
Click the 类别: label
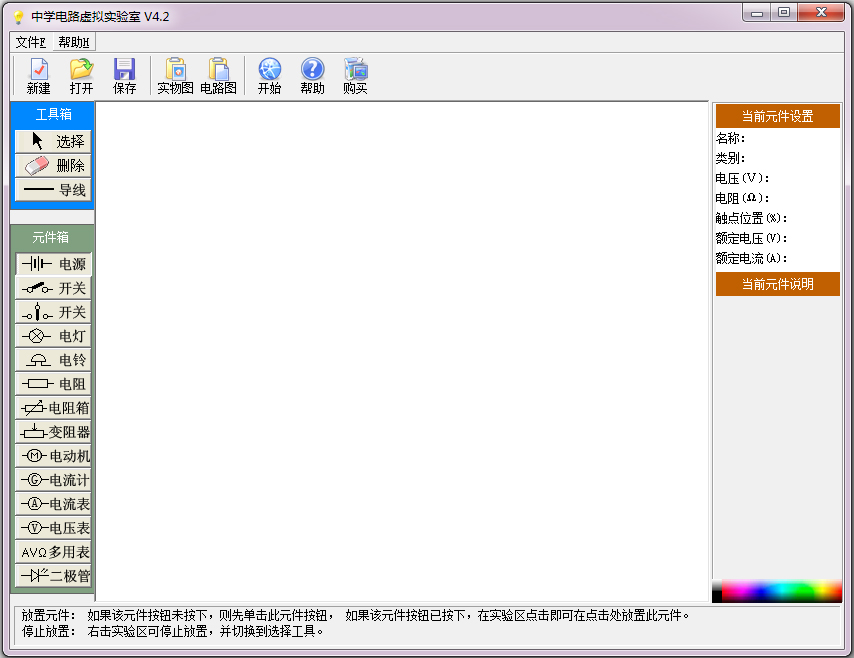pyautogui.click(x=730, y=158)
